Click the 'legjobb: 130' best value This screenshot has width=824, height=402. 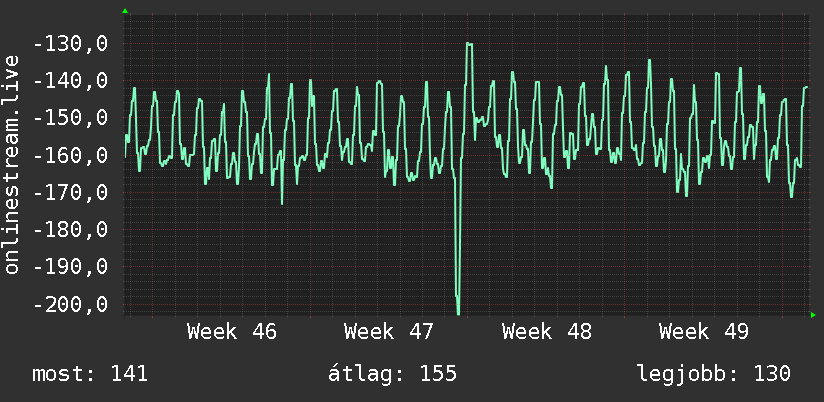point(714,374)
